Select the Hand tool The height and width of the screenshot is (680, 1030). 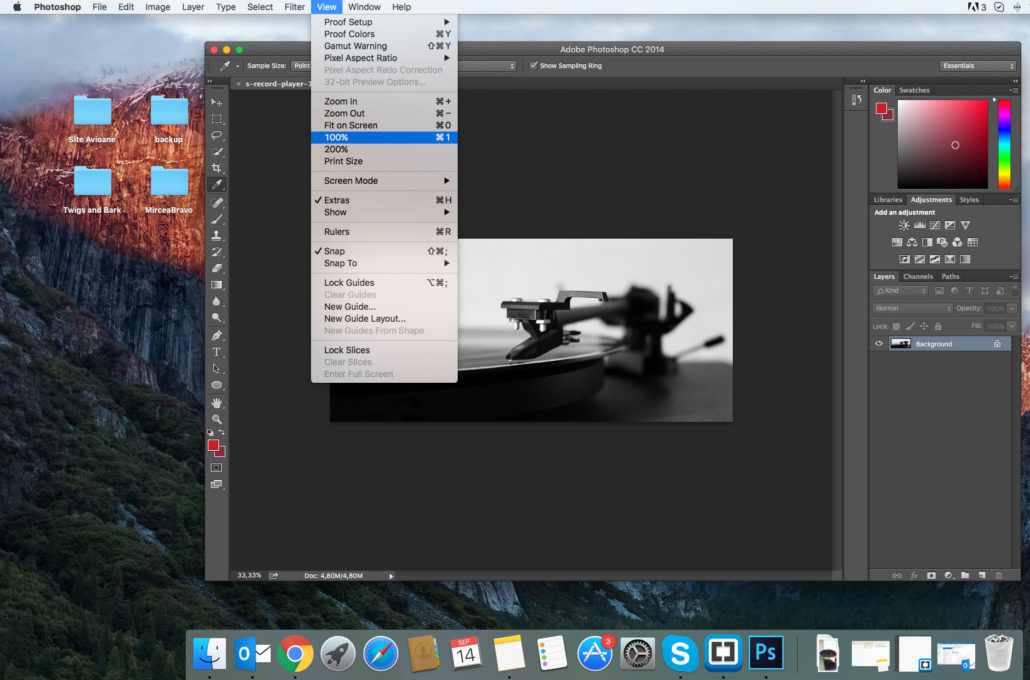pos(216,404)
